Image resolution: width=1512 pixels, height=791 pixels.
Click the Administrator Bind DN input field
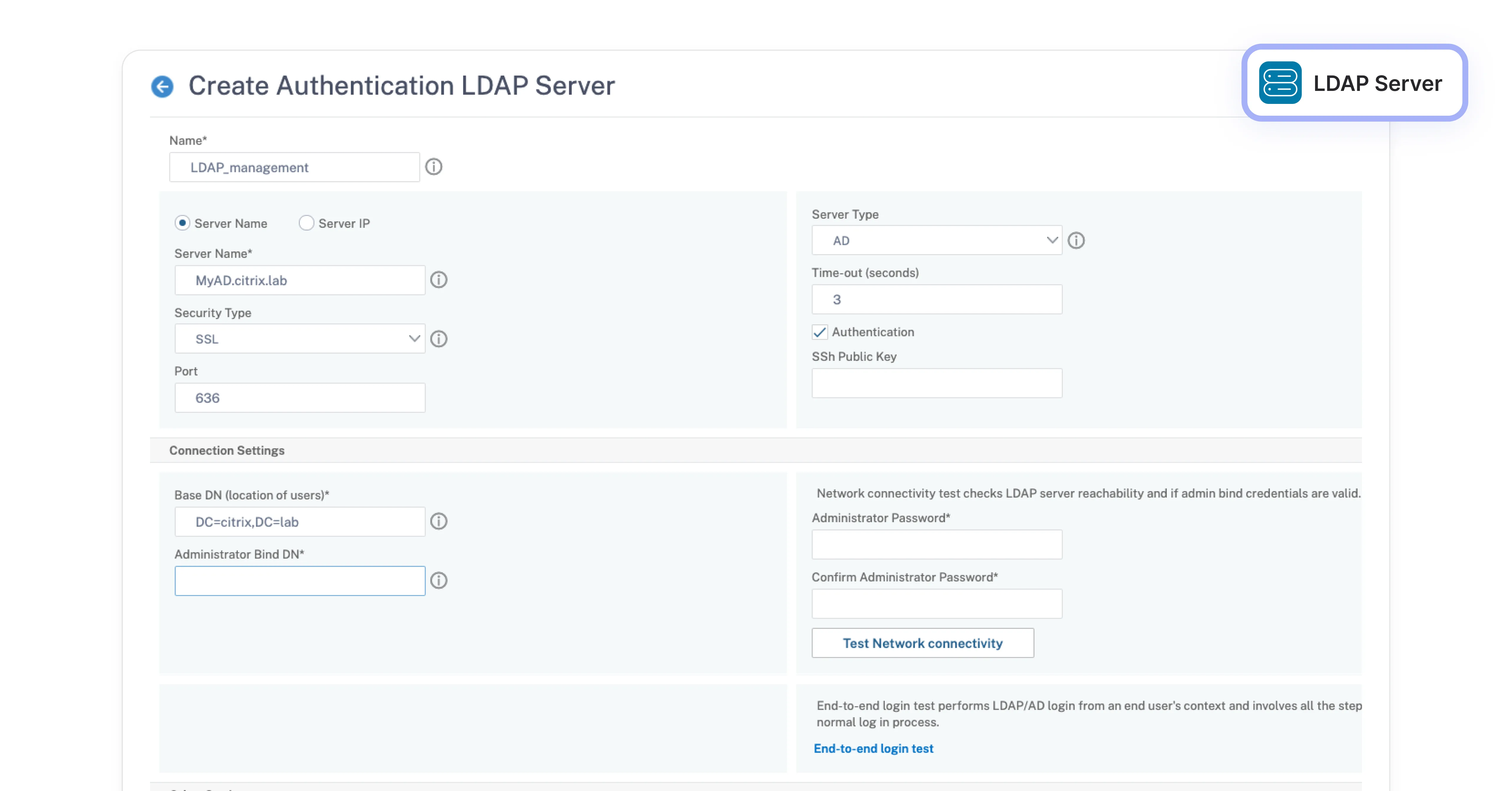pos(300,581)
